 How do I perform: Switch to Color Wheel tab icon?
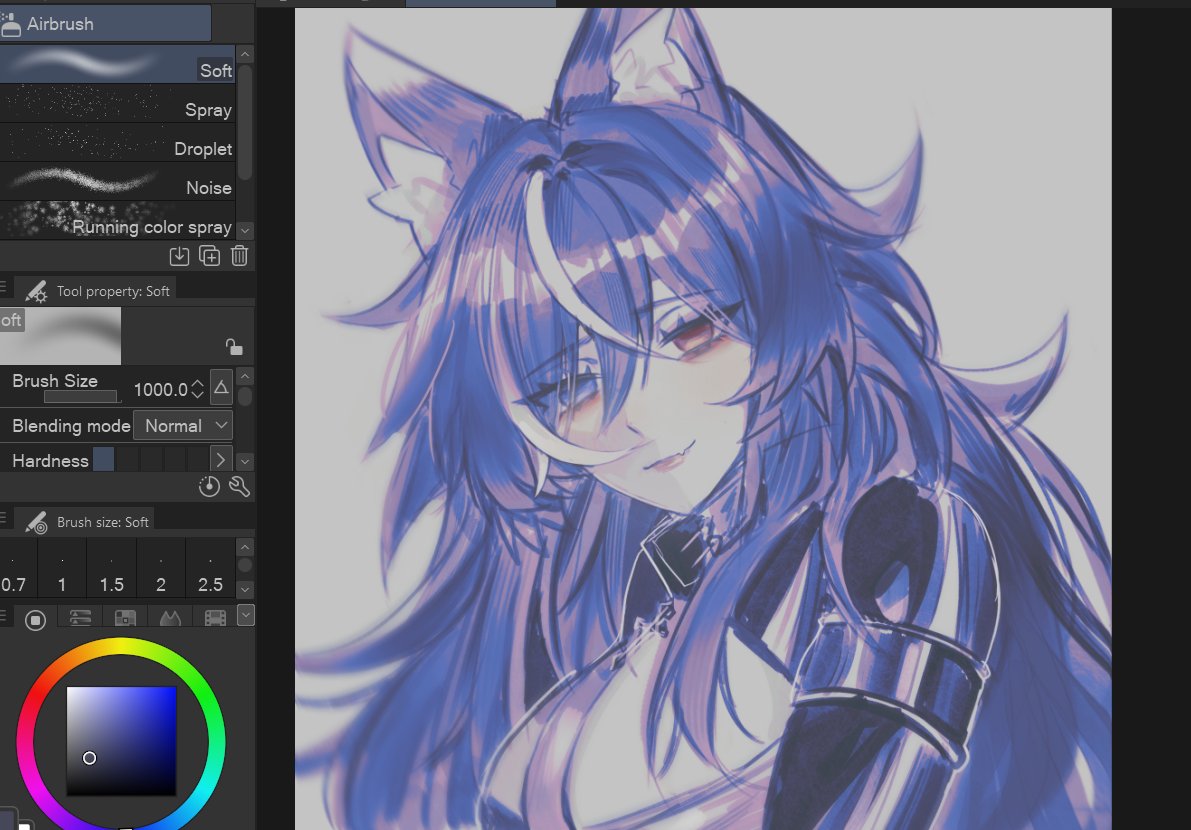coord(35,620)
